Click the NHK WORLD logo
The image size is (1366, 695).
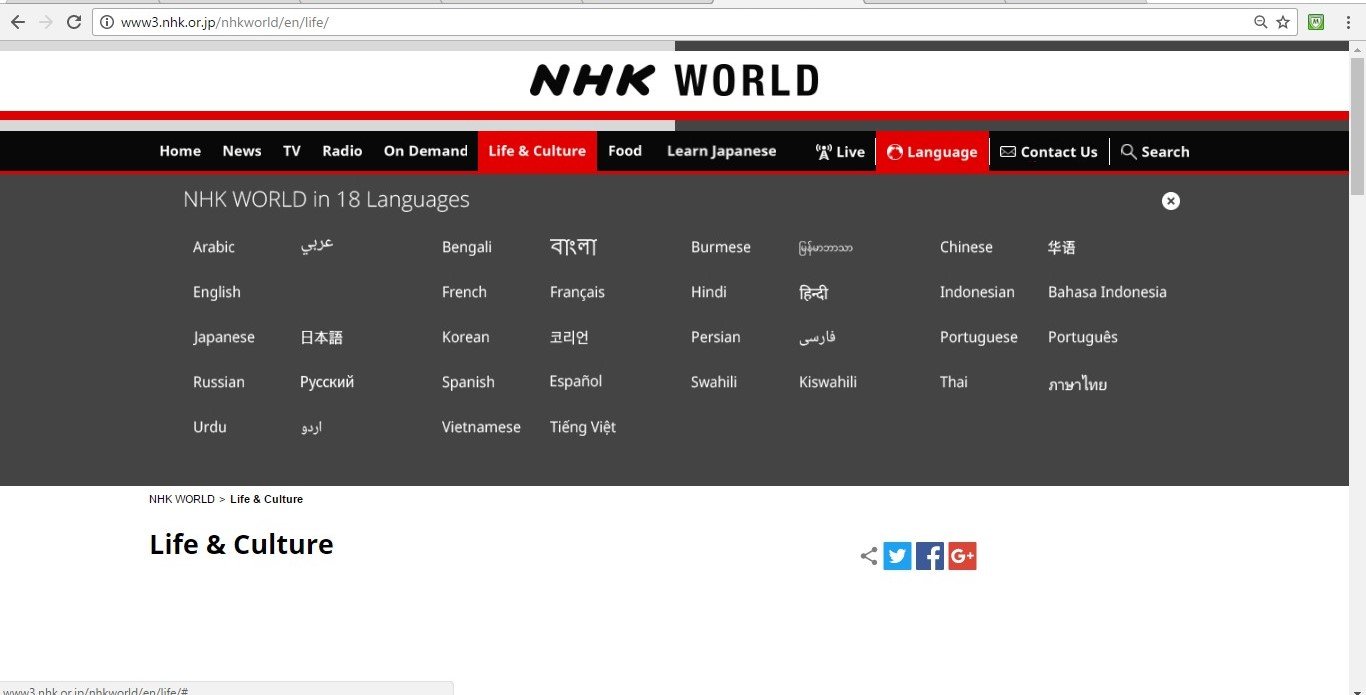pyautogui.click(x=674, y=80)
